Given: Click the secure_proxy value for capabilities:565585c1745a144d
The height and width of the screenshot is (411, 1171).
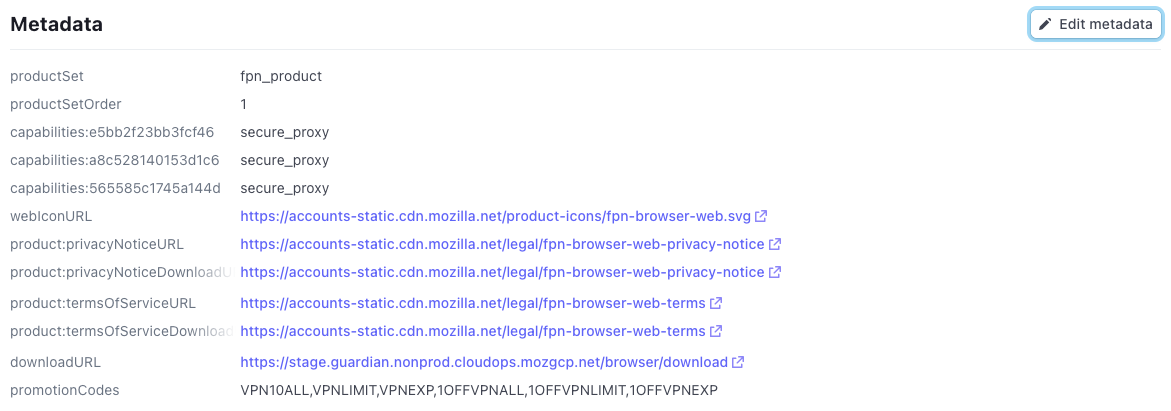Looking at the screenshot, I should [285, 188].
